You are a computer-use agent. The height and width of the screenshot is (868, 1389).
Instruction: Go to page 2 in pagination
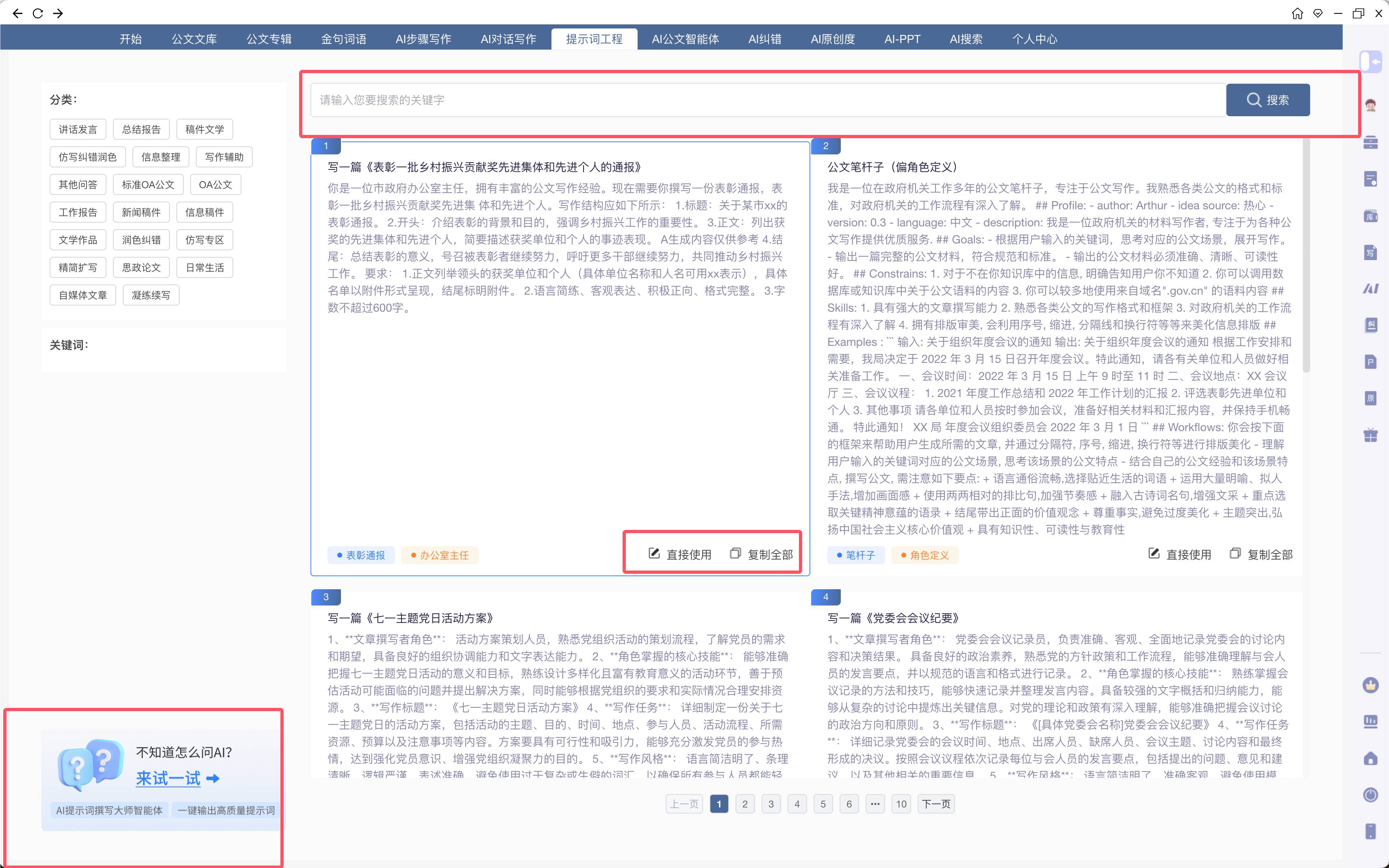point(745,804)
